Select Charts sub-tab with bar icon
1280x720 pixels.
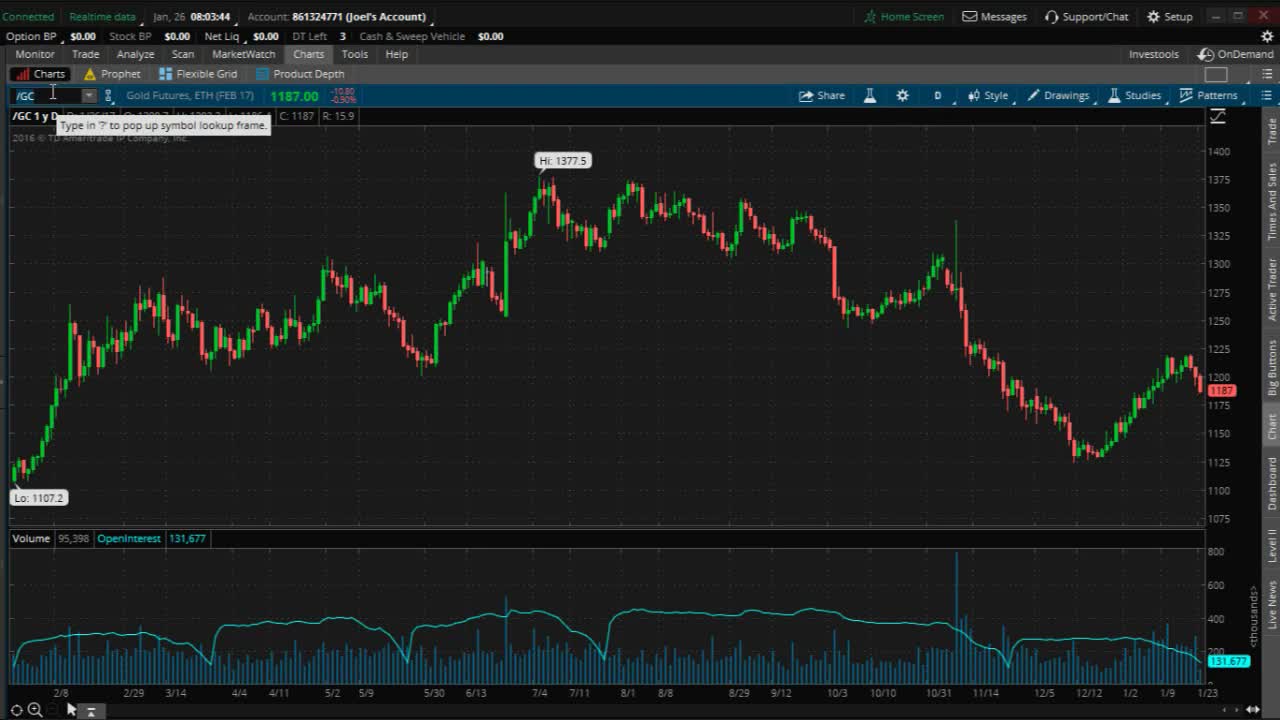tap(40, 74)
